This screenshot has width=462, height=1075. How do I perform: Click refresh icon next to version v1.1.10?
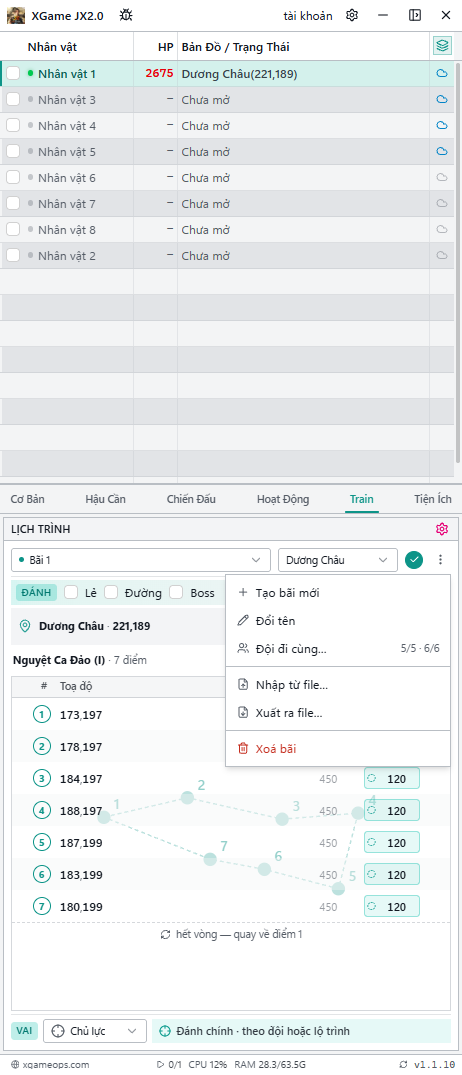[x=402, y=1065]
